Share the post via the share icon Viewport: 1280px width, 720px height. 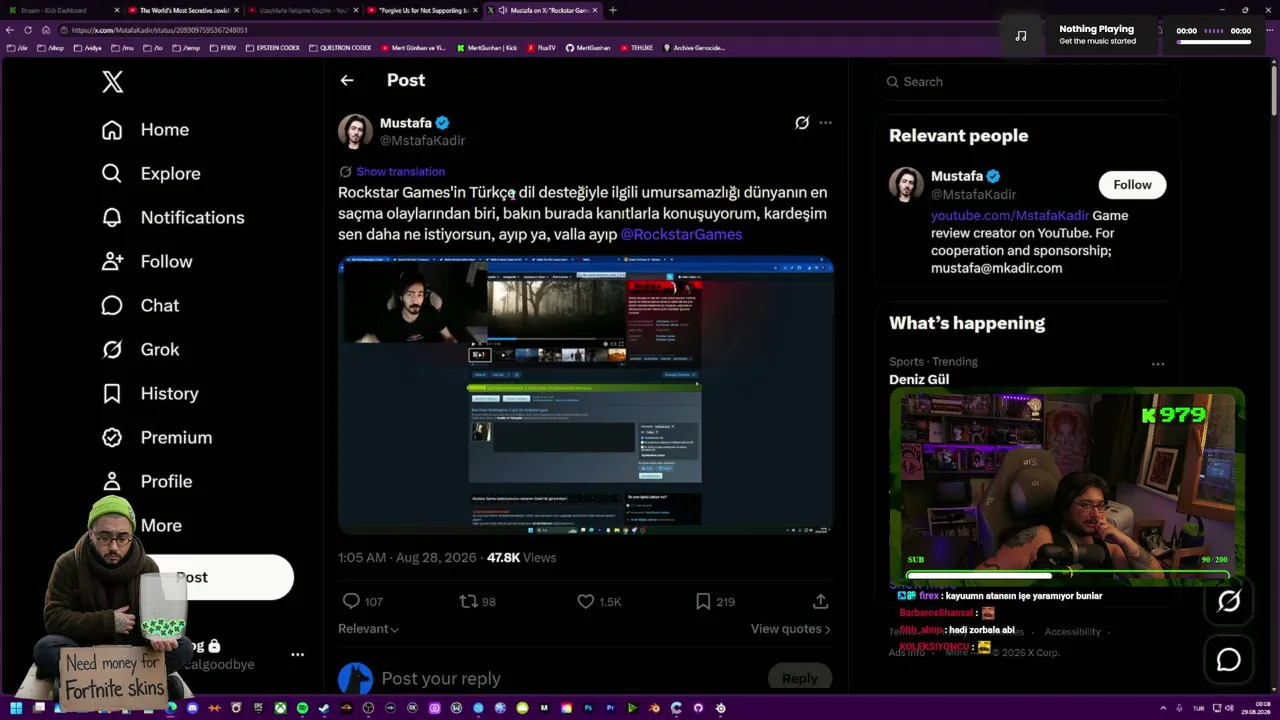820,602
